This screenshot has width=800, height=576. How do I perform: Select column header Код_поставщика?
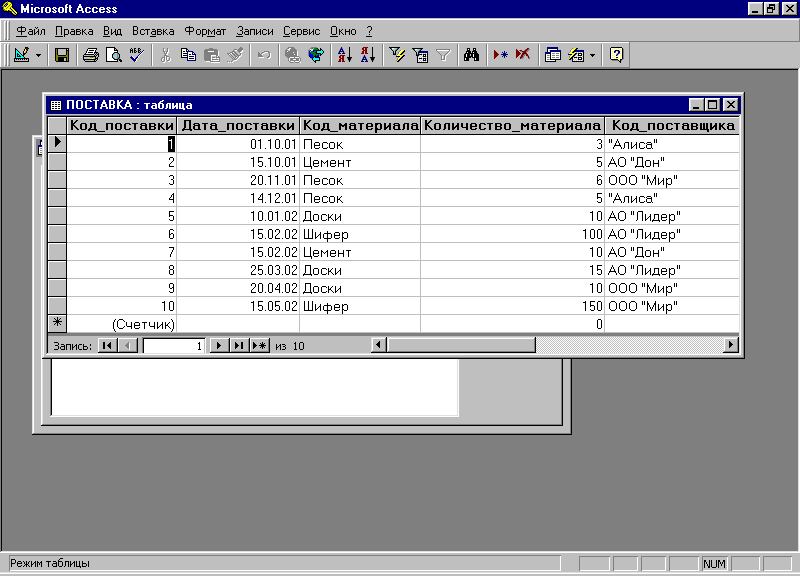click(x=672, y=126)
